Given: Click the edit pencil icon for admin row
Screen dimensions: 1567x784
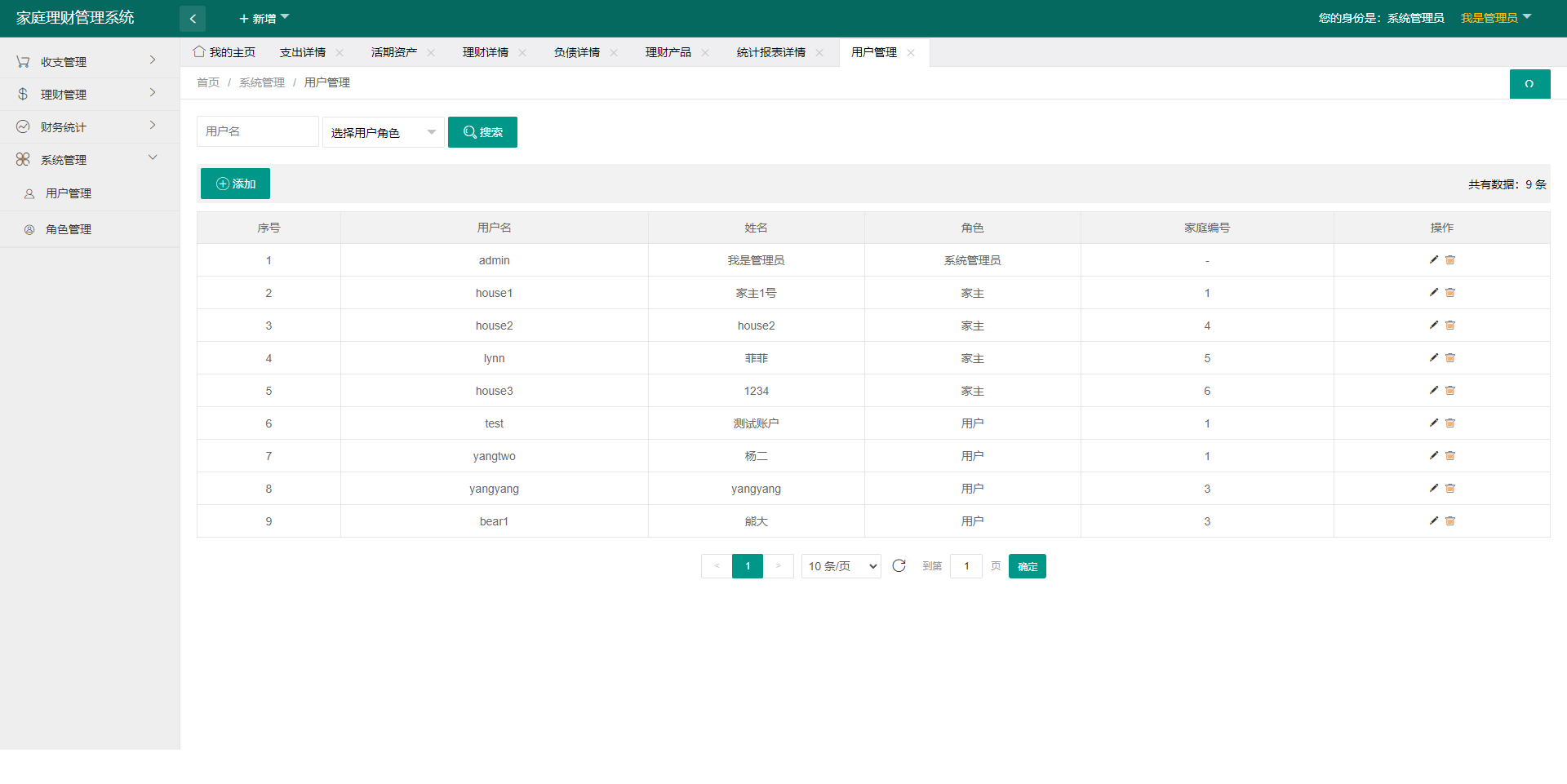Looking at the screenshot, I should (1433, 259).
